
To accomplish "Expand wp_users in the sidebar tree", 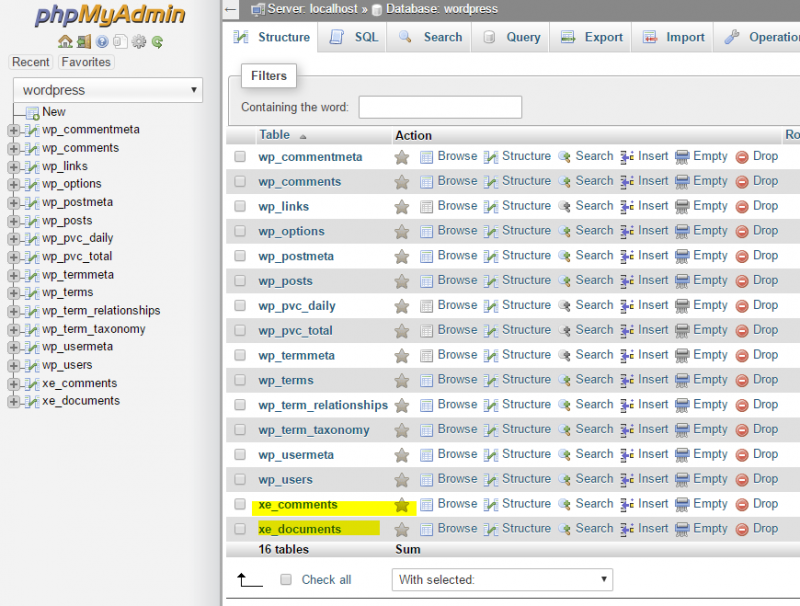I will [14, 366].
